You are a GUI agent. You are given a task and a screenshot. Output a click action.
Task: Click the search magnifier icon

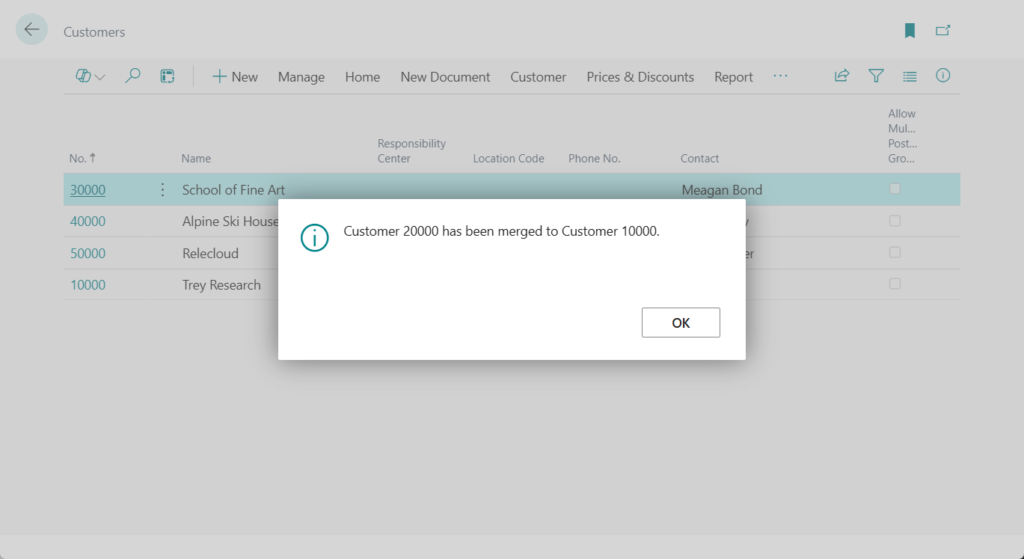(132, 76)
